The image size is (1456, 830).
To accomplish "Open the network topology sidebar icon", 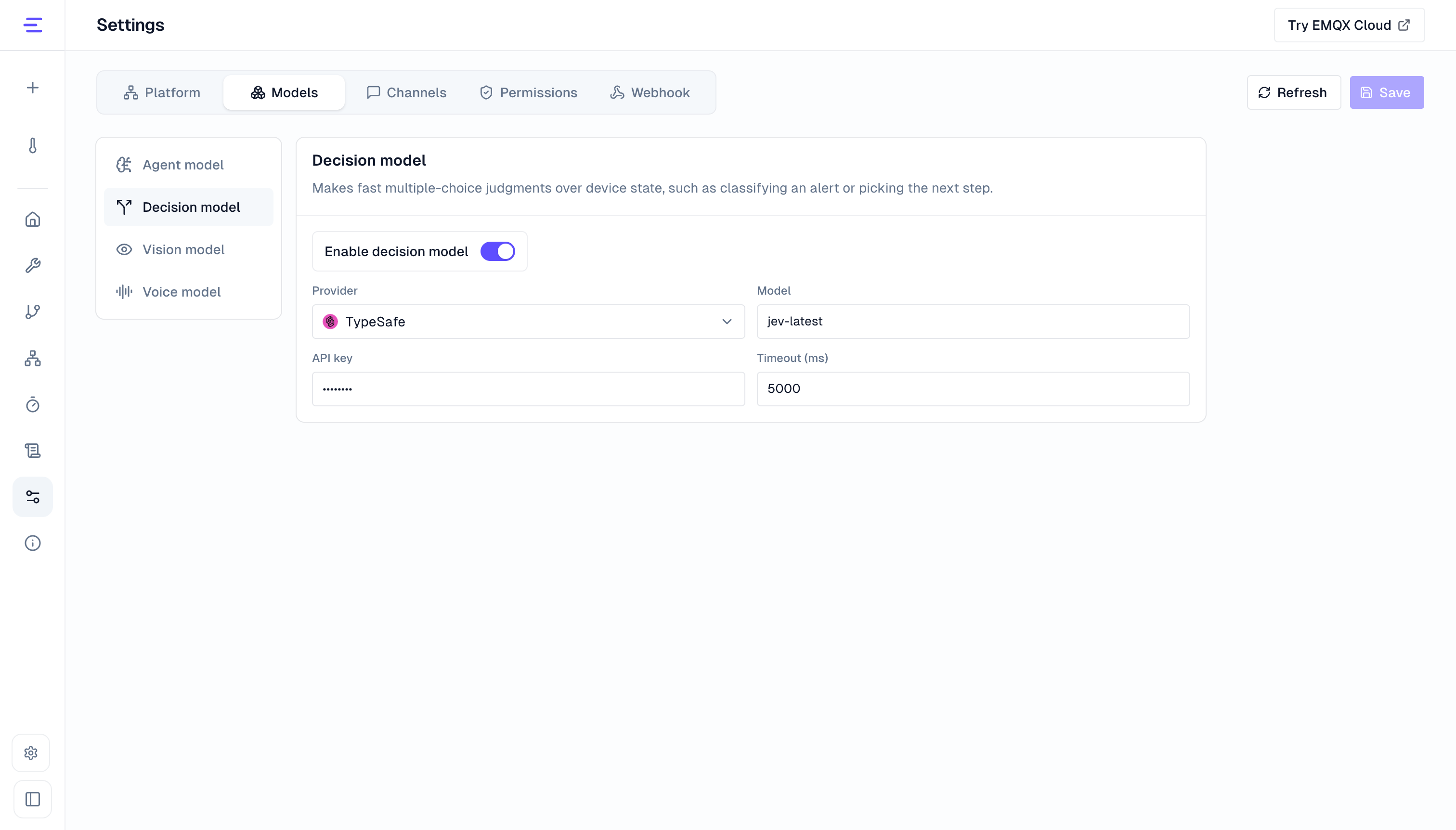I will click(x=32, y=358).
